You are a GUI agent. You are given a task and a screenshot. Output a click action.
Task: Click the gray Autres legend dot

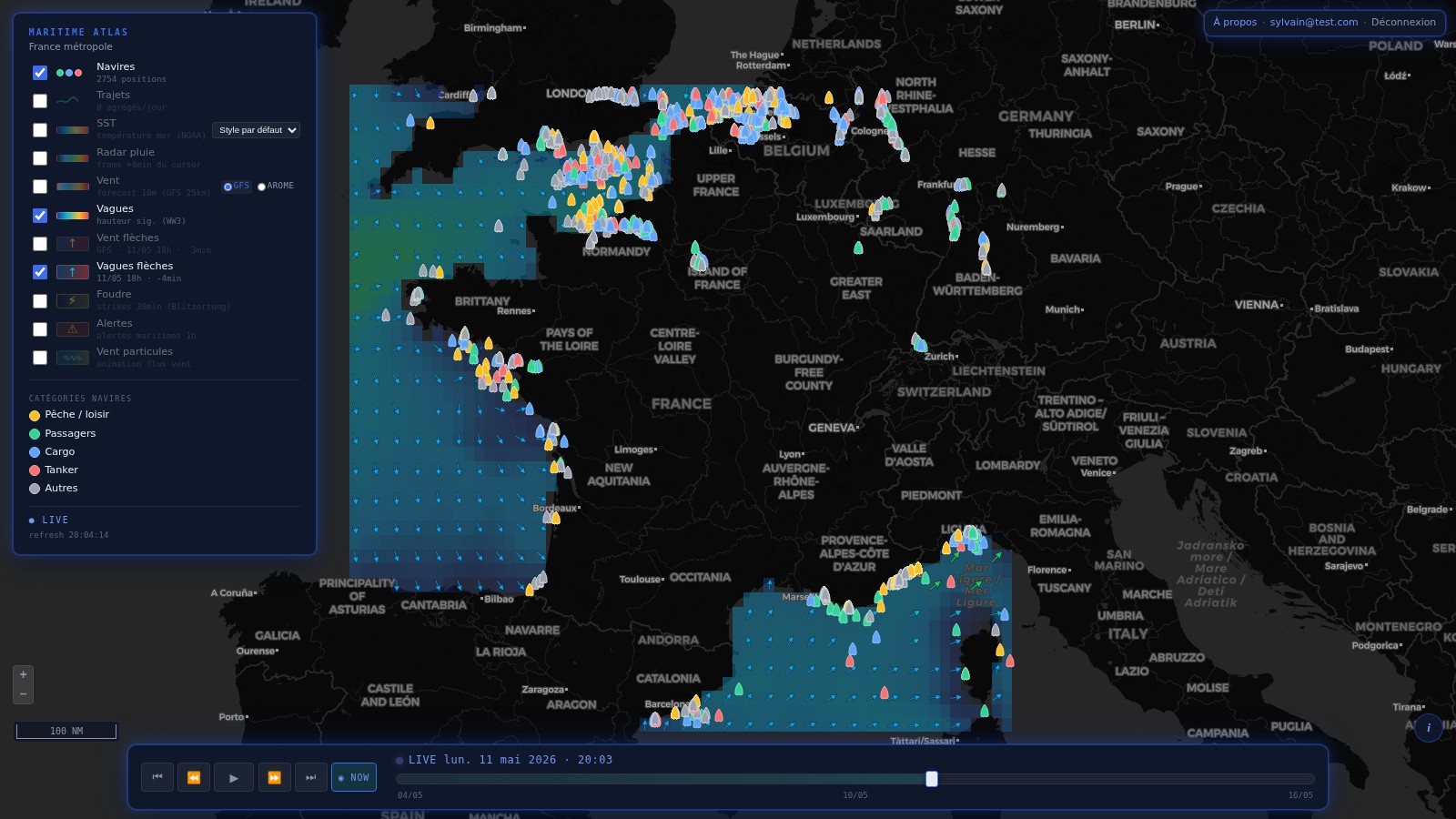[x=35, y=489]
